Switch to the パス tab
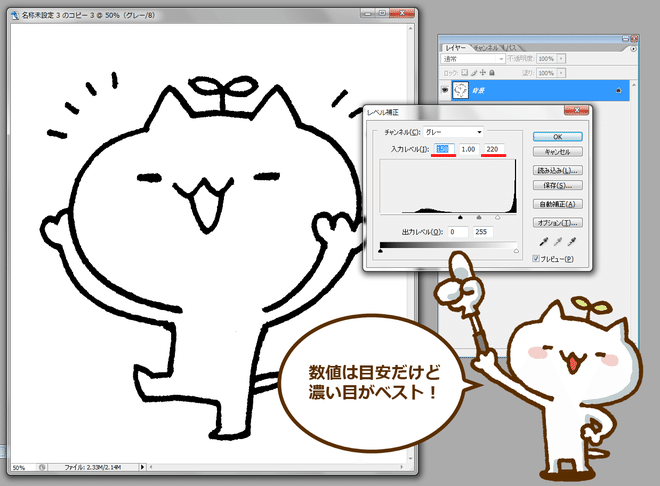660x486 pixels. [511, 48]
